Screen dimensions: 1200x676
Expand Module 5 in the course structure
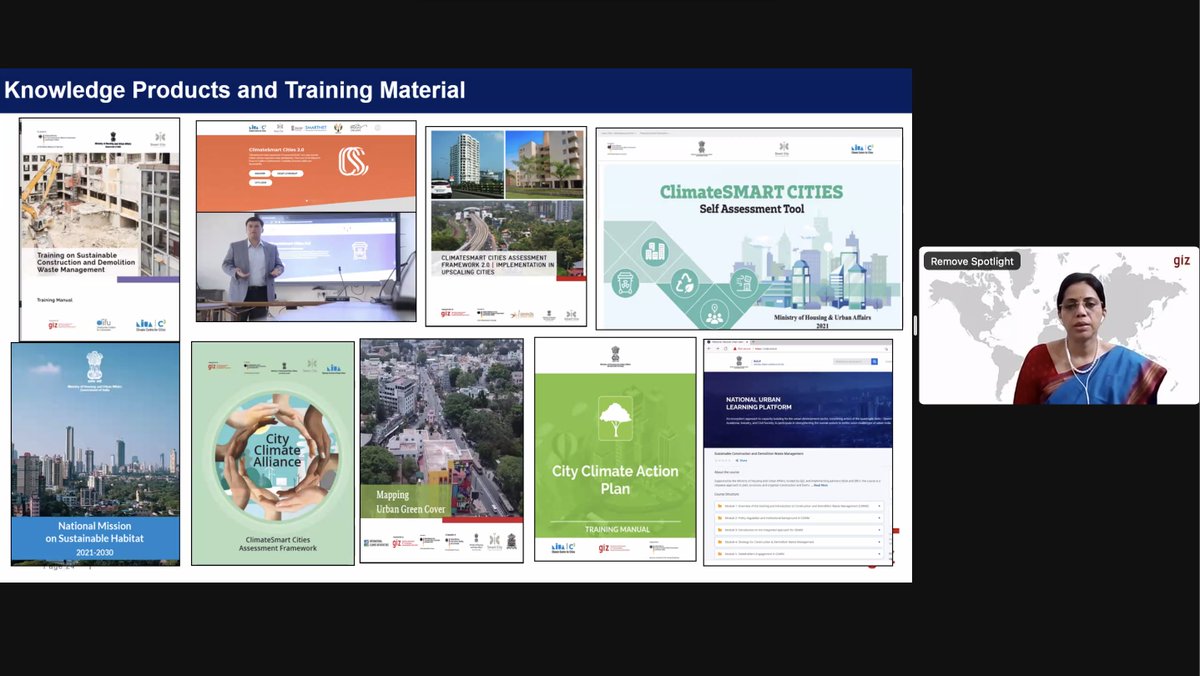pyautogui.click(x=799, y=554)
